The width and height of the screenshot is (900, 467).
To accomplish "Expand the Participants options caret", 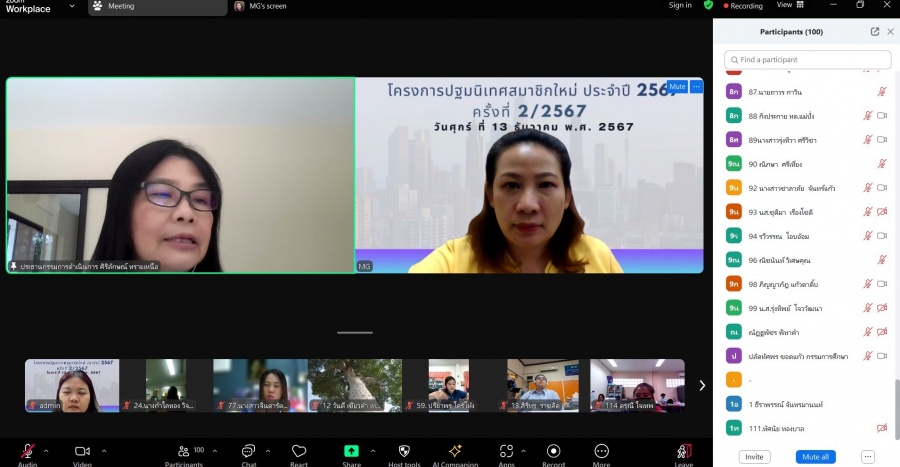I will 215,451.
